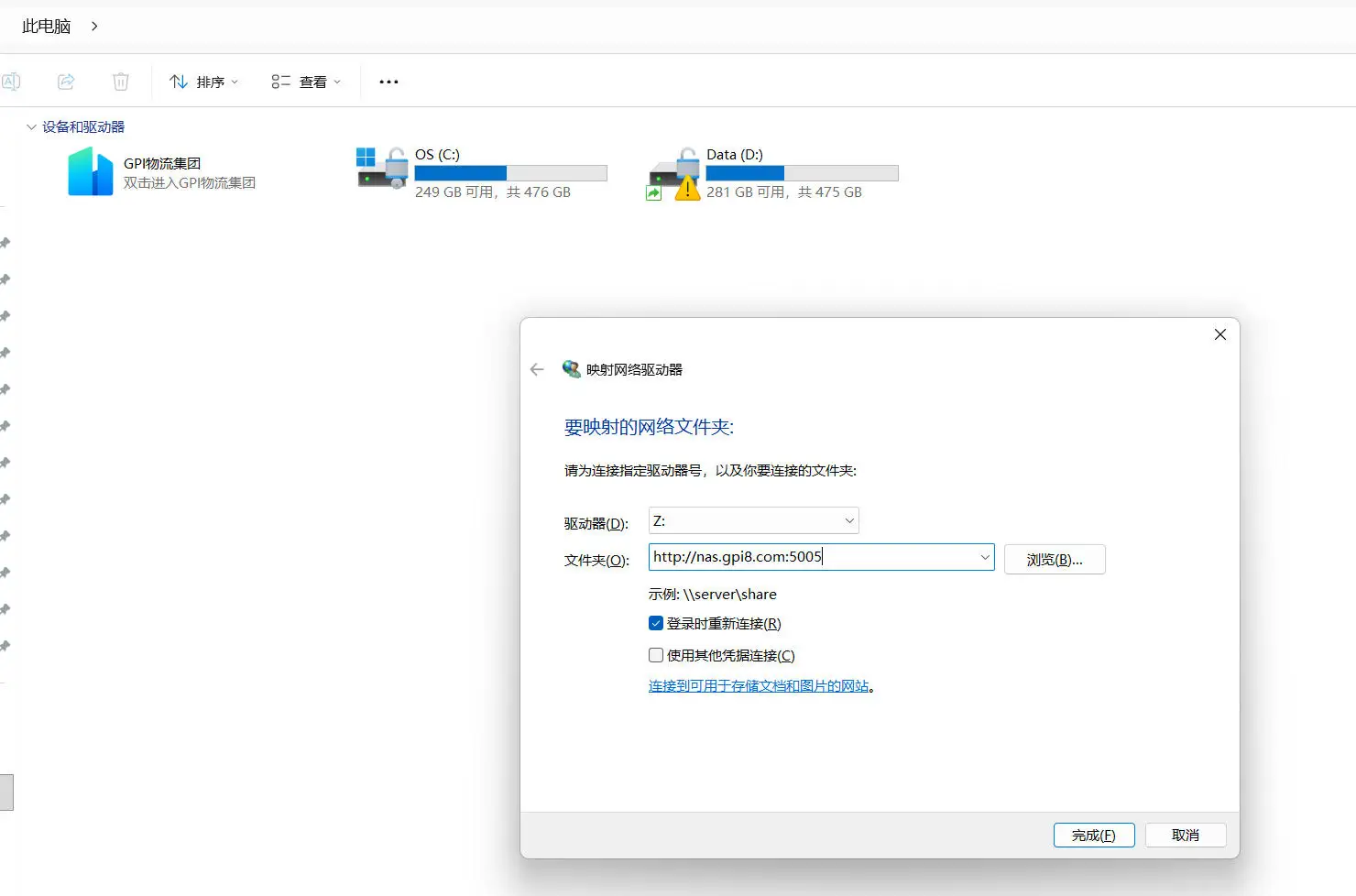The image size is (1356, 896).
Task: Open the 查看 view menu
Action: point(306,82)
